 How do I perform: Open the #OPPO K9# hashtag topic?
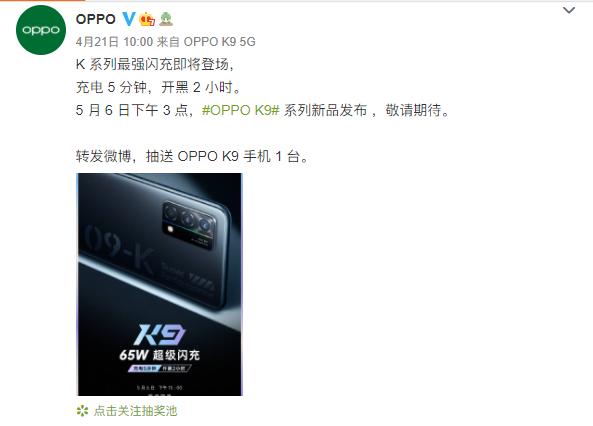(241, 110)
